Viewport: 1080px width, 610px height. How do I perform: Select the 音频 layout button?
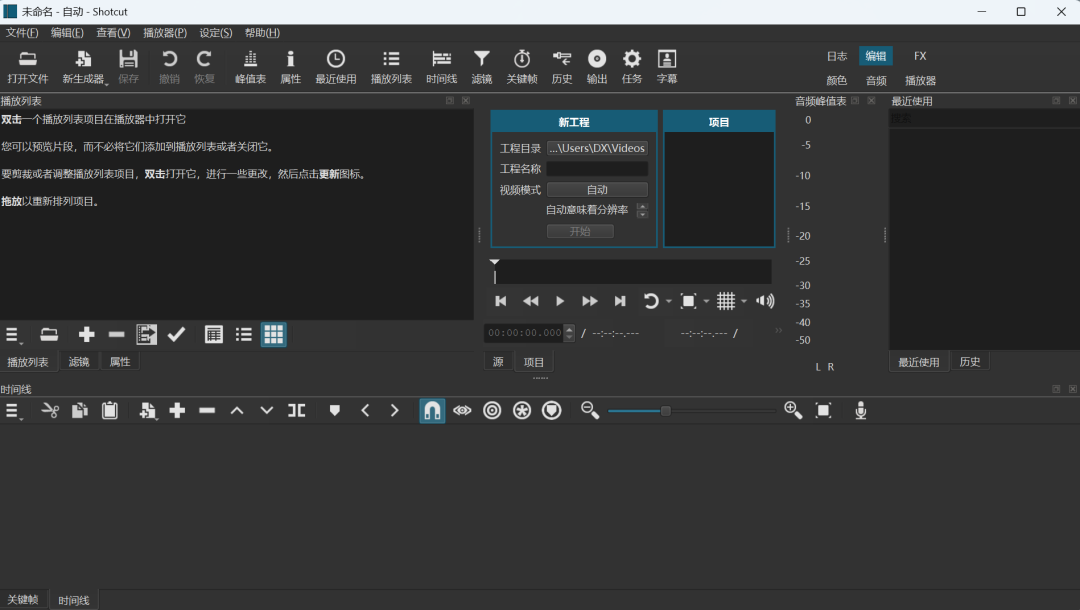pyautogui.click(x=876, y=80)
